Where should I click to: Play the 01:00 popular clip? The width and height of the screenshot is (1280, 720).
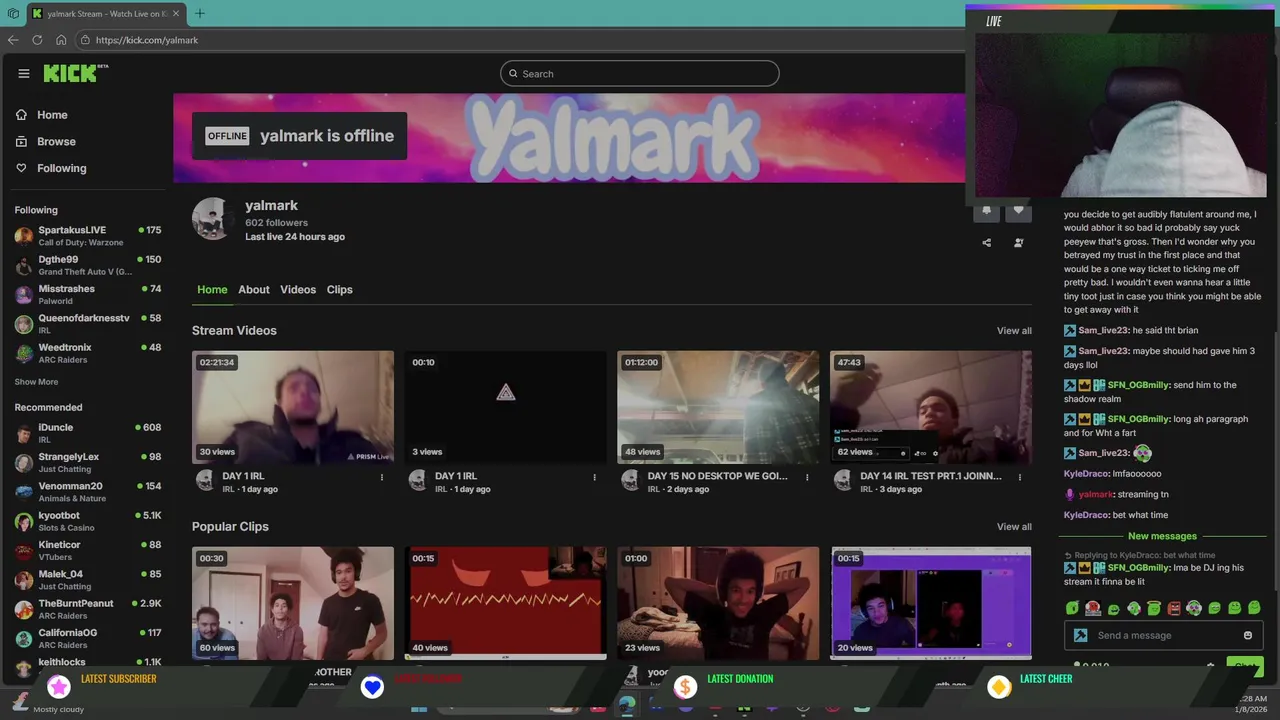point(718,603)
